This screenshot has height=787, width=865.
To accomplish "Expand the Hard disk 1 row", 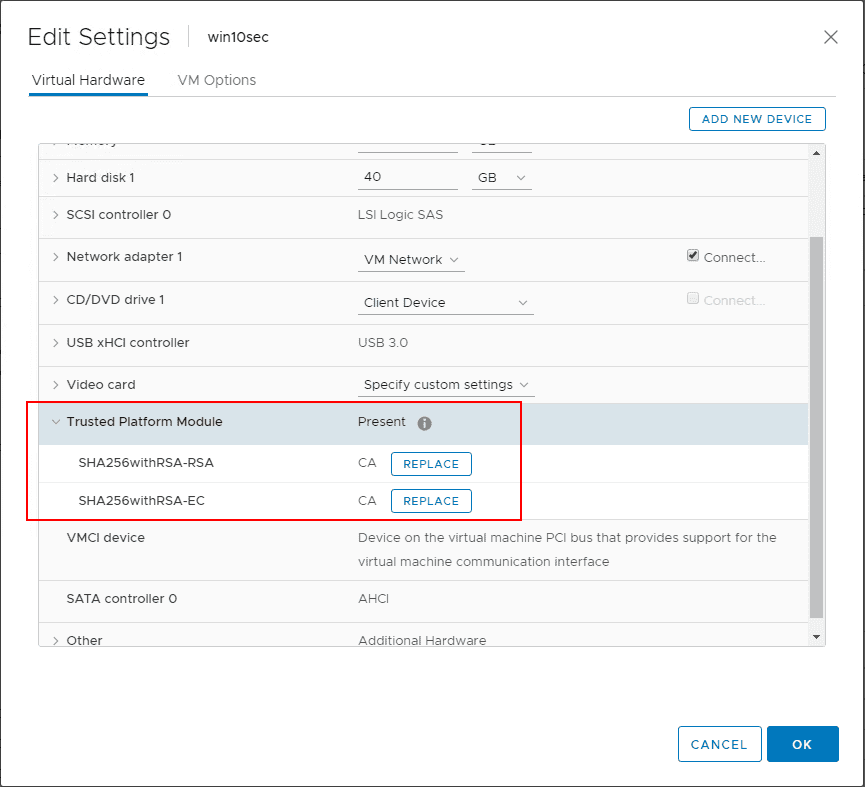I will point(56,178).
